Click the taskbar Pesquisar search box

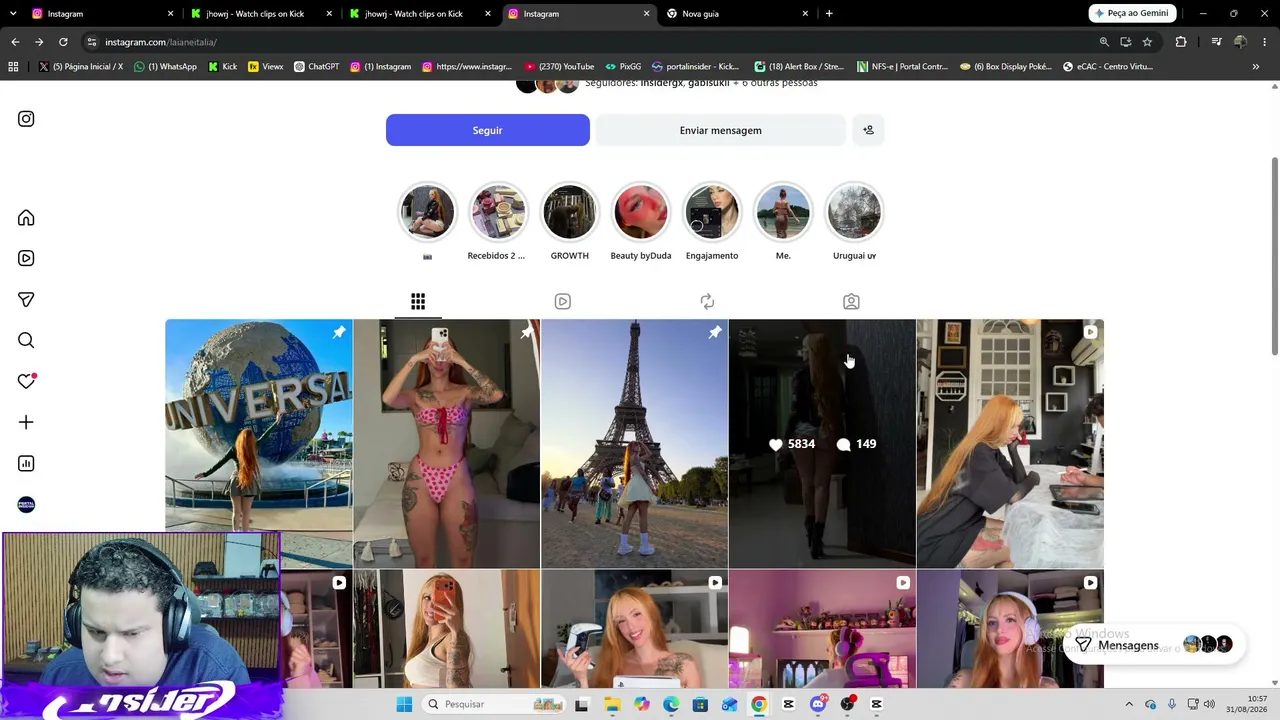(495, 704)
